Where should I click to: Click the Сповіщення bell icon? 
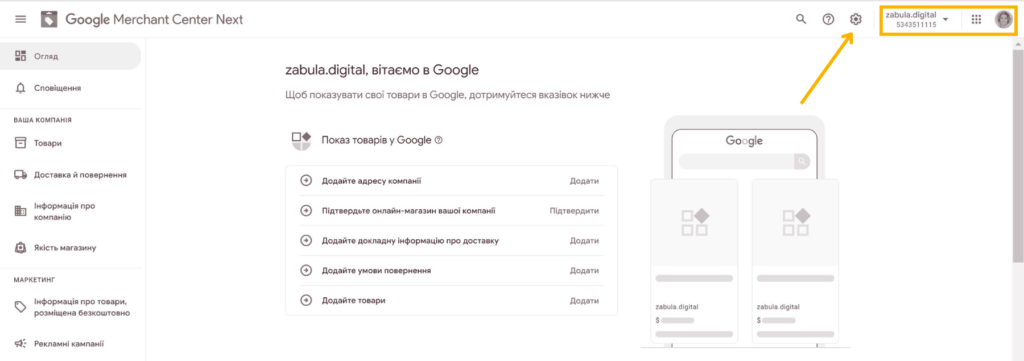click(20, 87)
